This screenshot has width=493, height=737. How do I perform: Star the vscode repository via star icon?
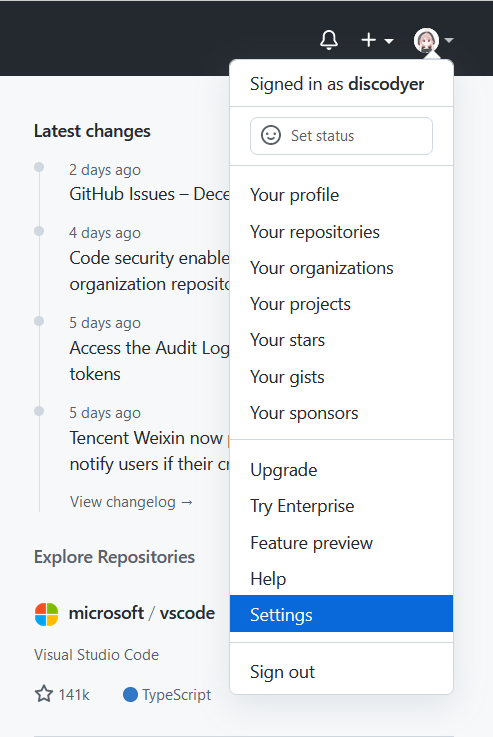tap(44, 694)
